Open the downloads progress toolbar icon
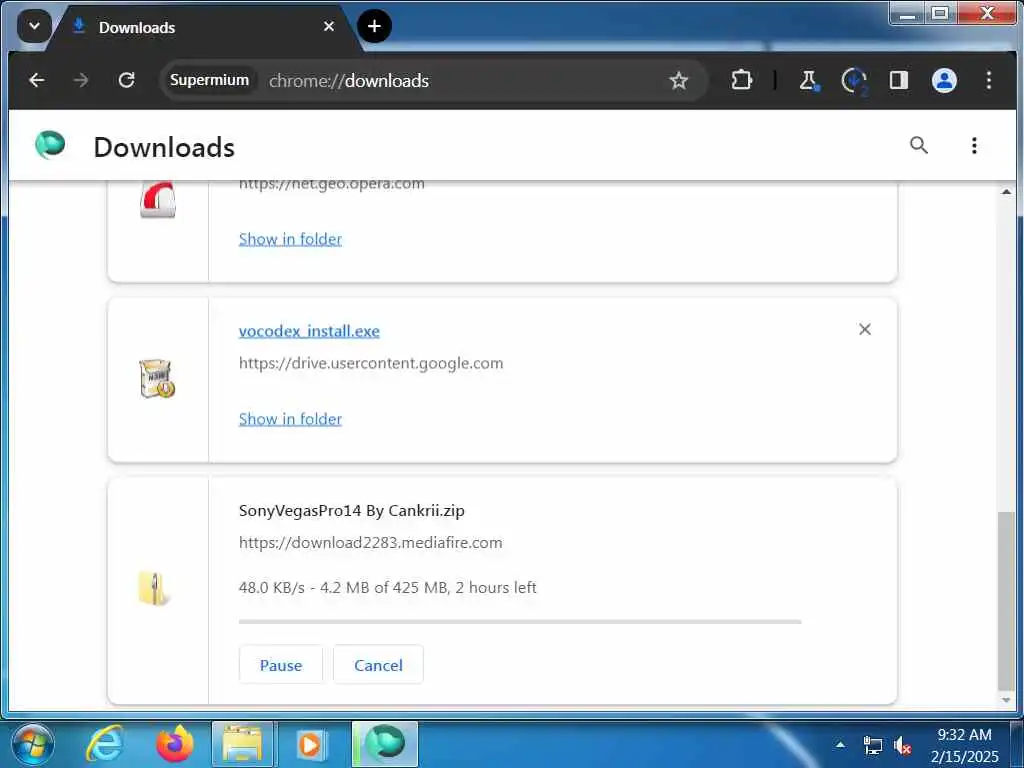The height and width of the screenshot is (768, 1024). [x=854, y=81]
